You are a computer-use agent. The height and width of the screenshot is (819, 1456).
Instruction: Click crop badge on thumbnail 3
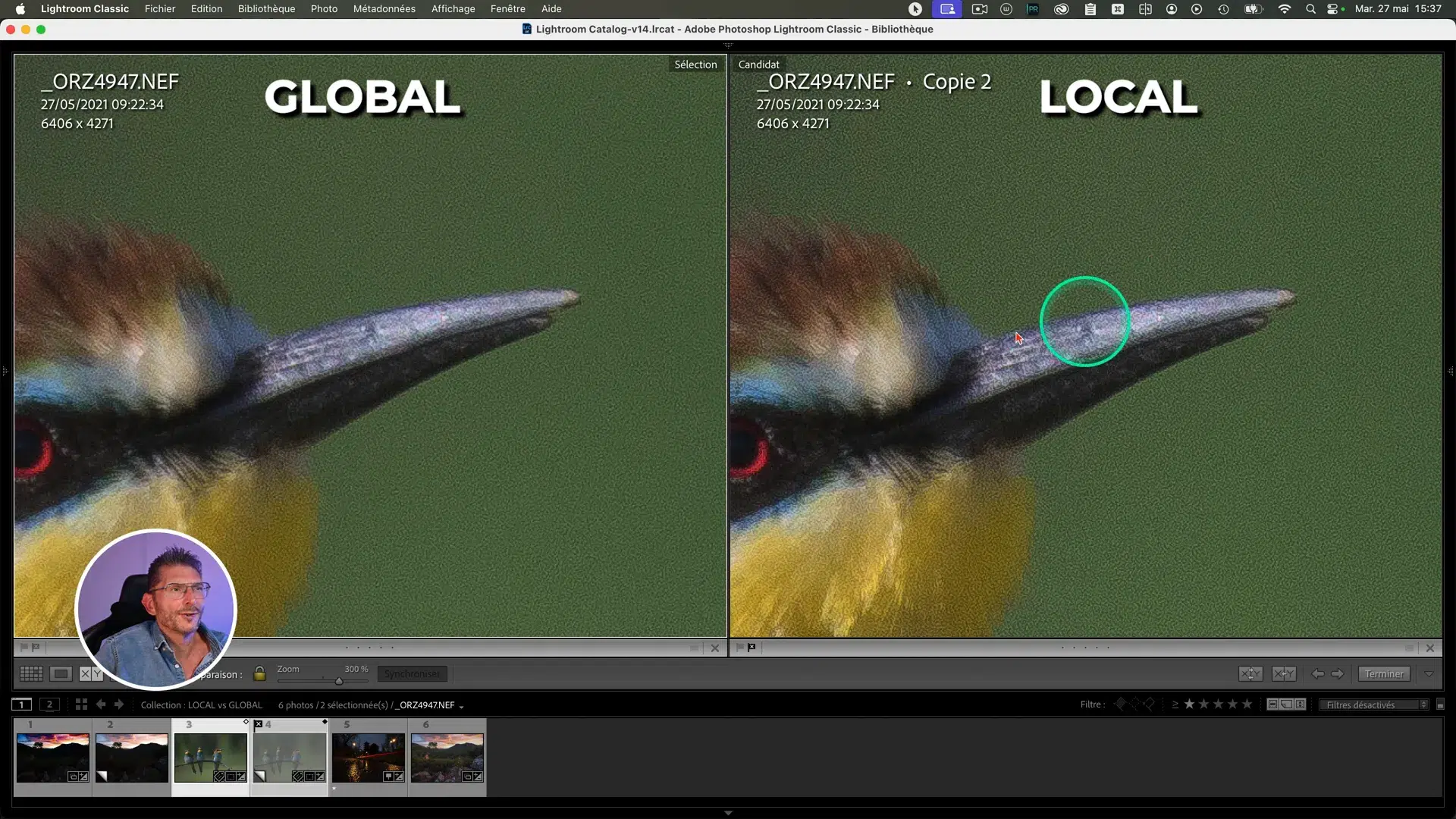pyautogui.click(x=231, y=777)
